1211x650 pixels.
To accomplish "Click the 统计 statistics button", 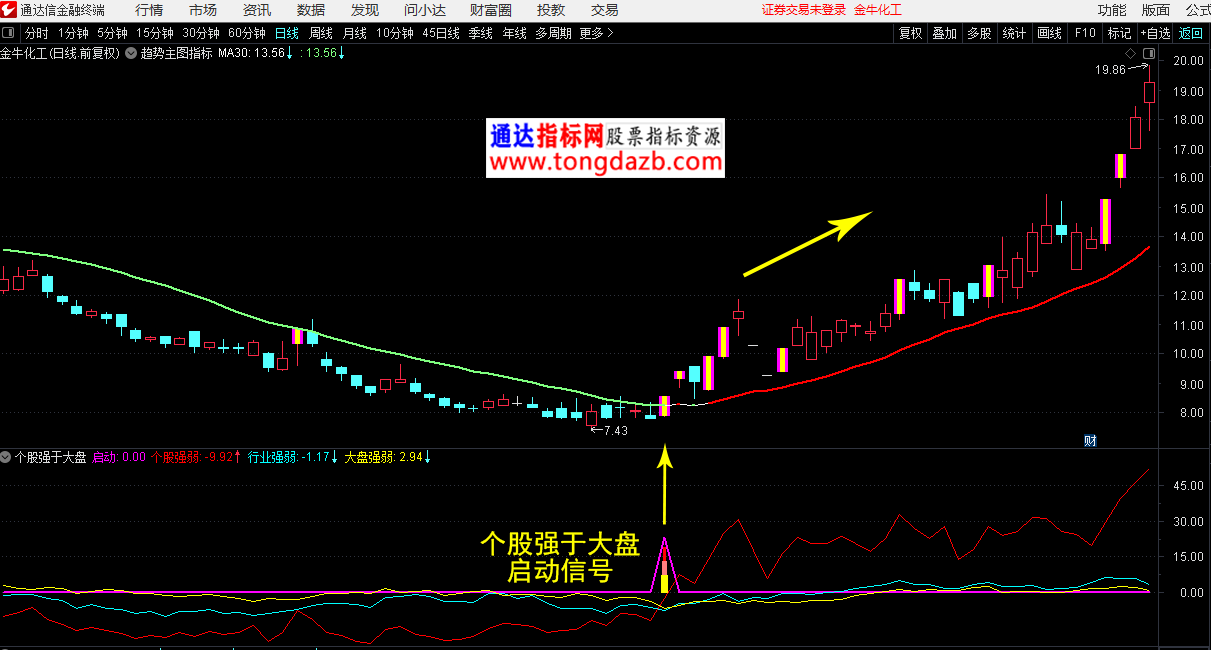I will (x=1014, y=33).
